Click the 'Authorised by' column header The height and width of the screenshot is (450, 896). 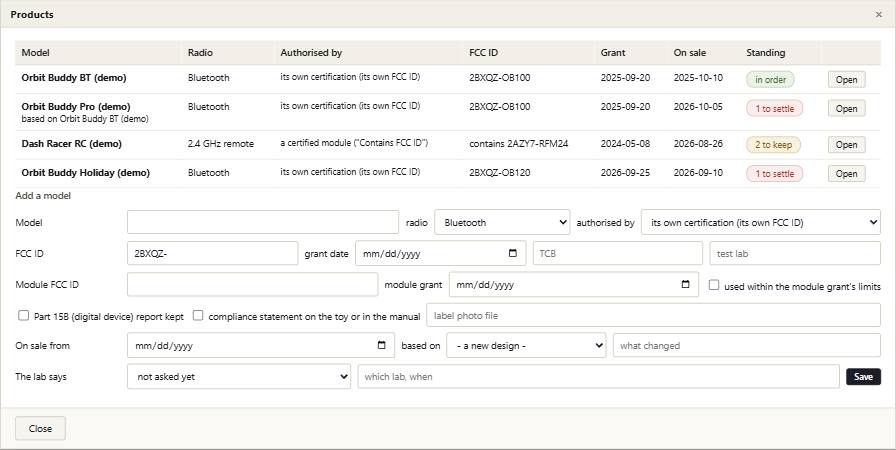311,53
